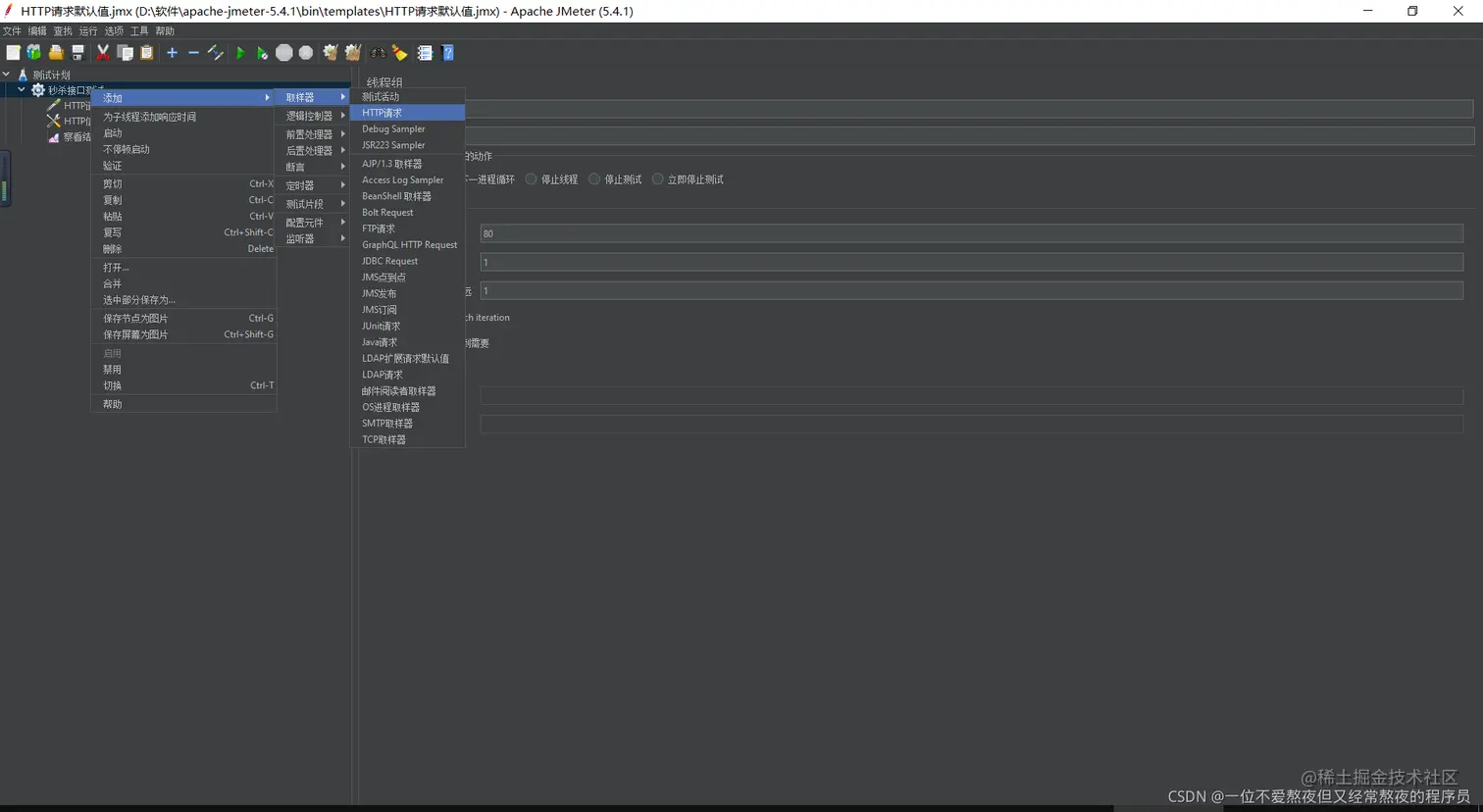Choose JDBC Request from the sampler list

pos(407,261)
